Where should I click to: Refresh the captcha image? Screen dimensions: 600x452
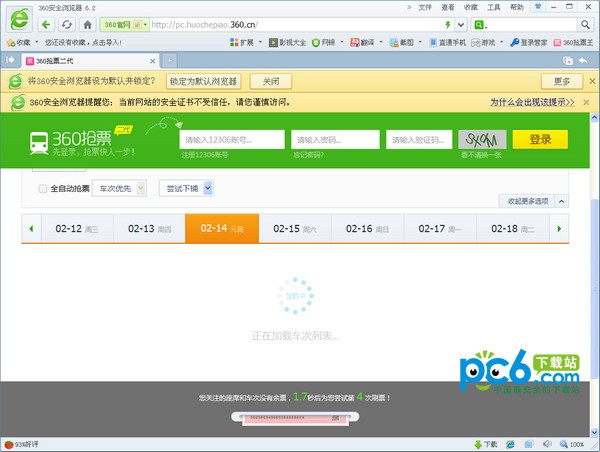pyautogui.click(x=482, y=140)
